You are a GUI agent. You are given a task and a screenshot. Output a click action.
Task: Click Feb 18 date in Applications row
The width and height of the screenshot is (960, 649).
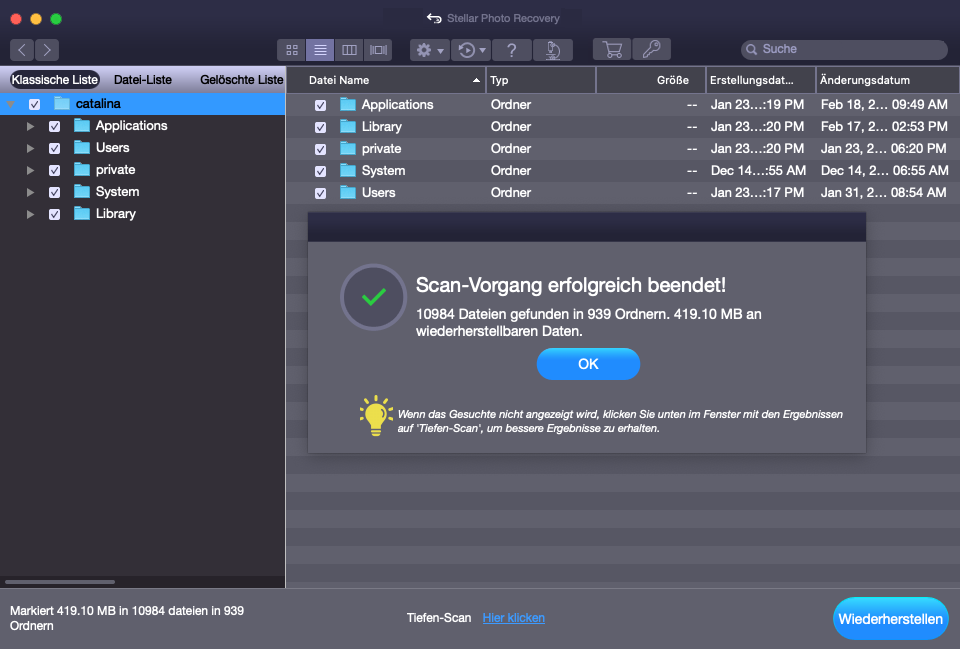[x=884, y=105]
